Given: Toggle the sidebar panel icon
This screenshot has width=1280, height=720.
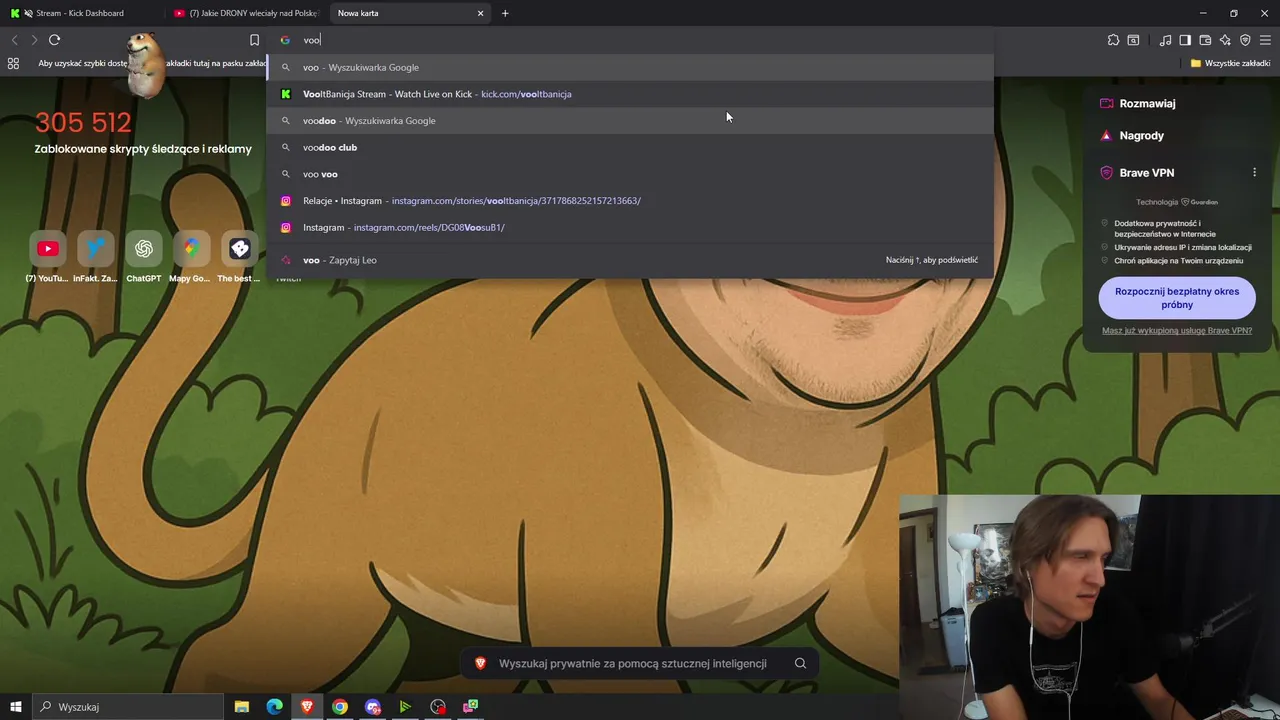Looking at the screenshot, I should (x=1185, y=40).
